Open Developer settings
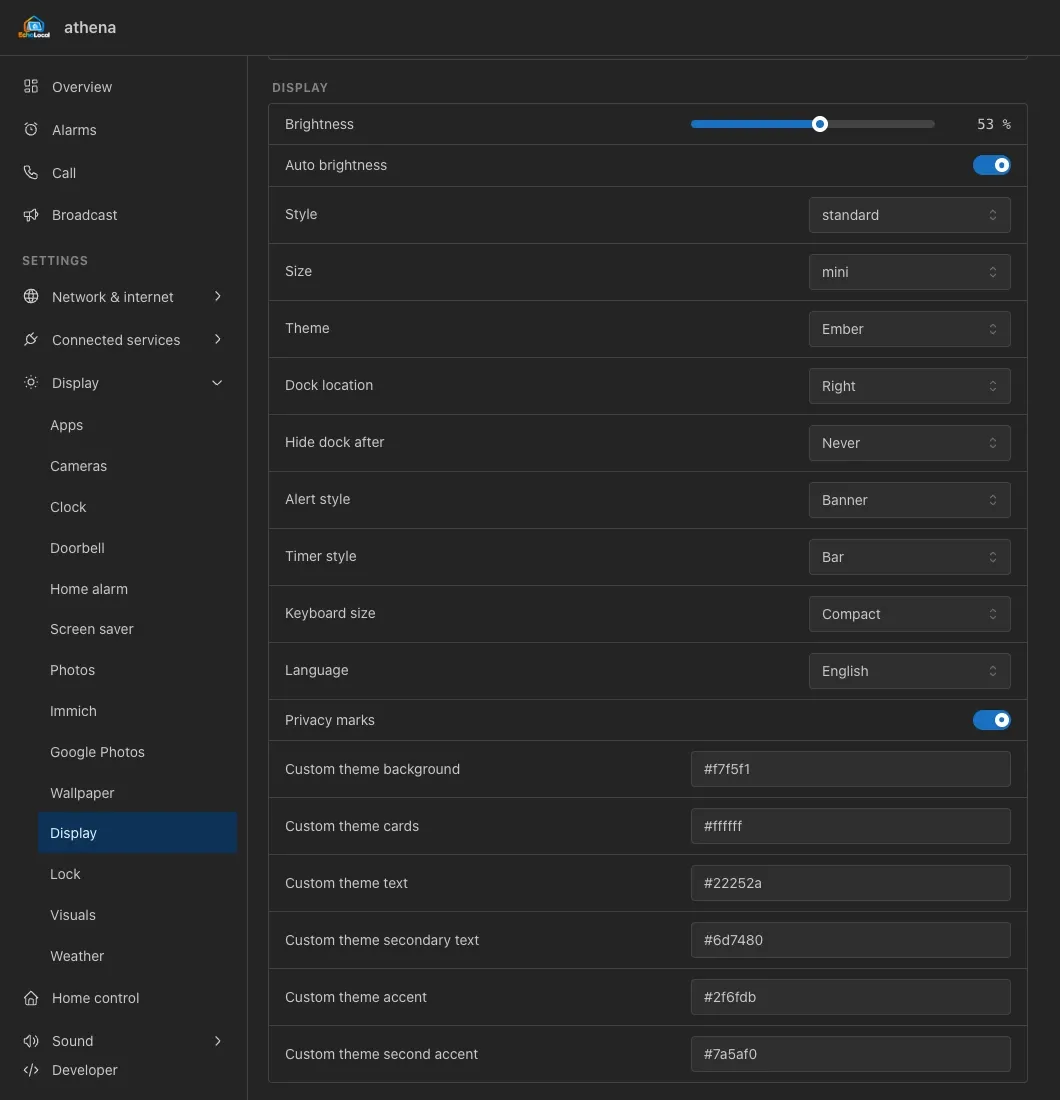This screenshot has width=1060, height=1100. (x=84, y=1070)
